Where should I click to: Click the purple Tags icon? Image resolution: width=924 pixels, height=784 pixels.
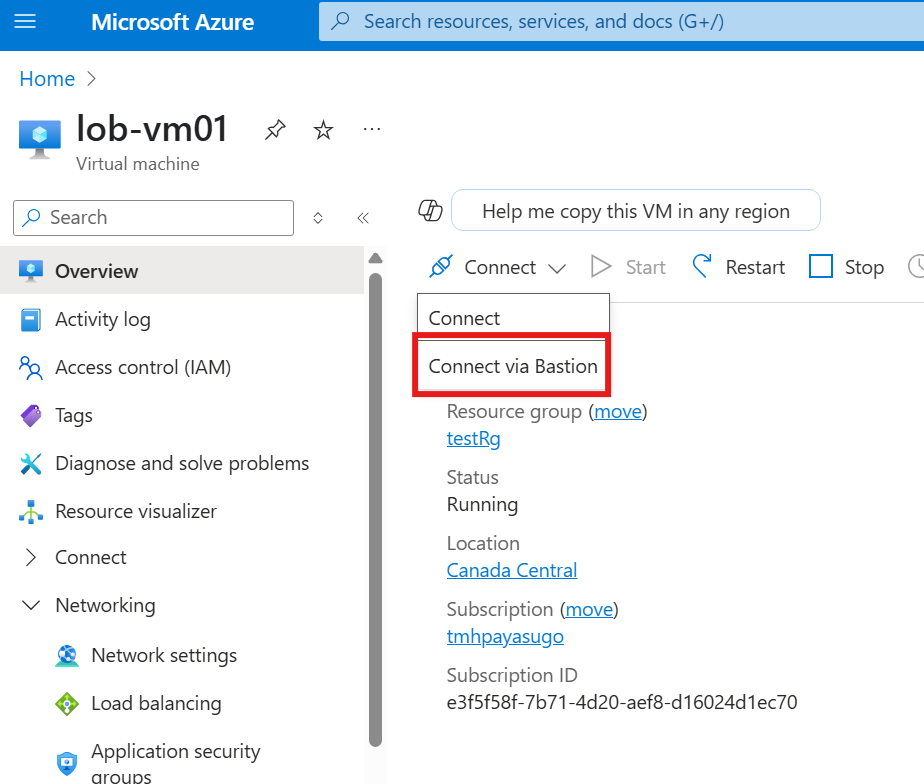point(31,416)
